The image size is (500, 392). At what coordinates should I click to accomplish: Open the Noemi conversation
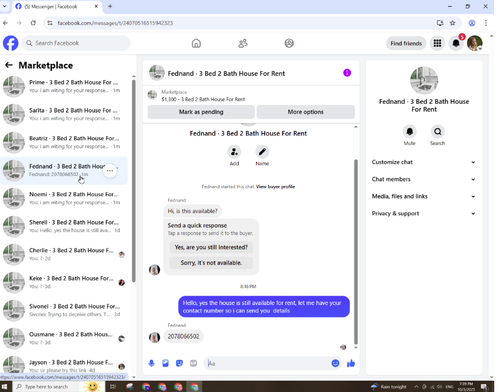(x=63, y=198)
